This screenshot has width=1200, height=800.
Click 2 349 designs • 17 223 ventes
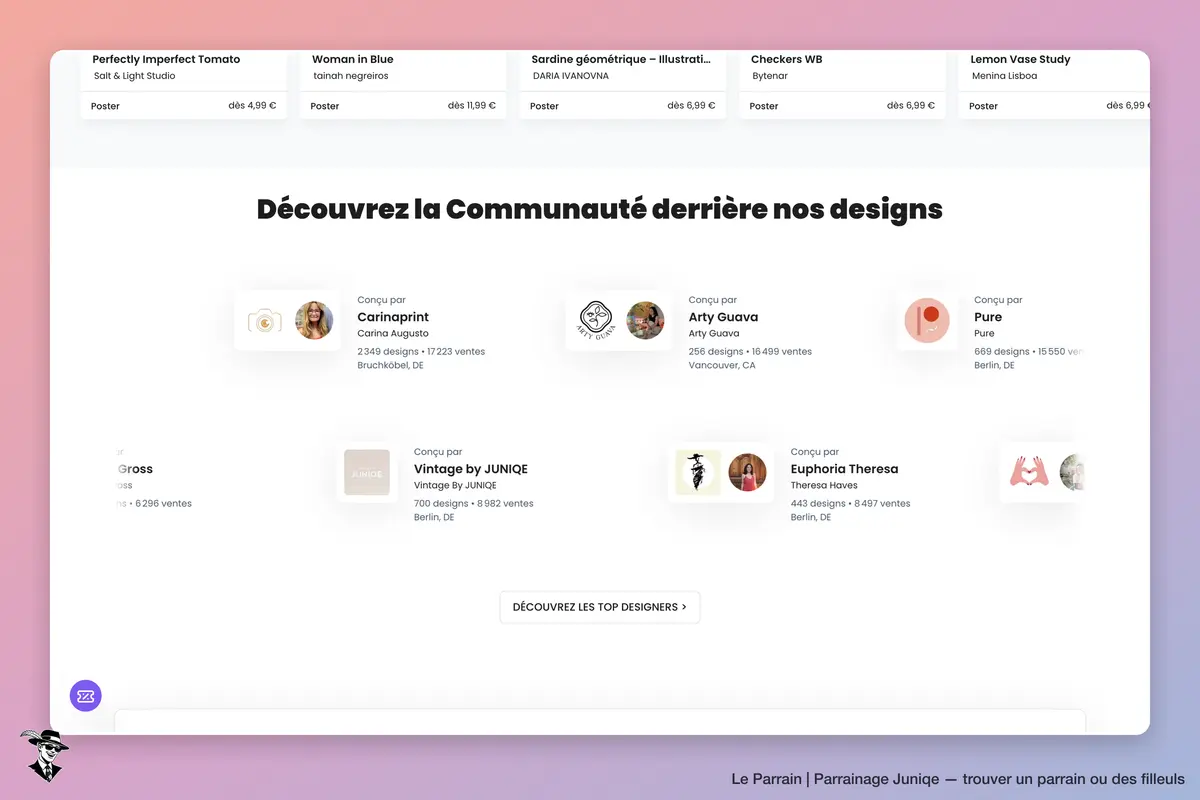point(421,352)
